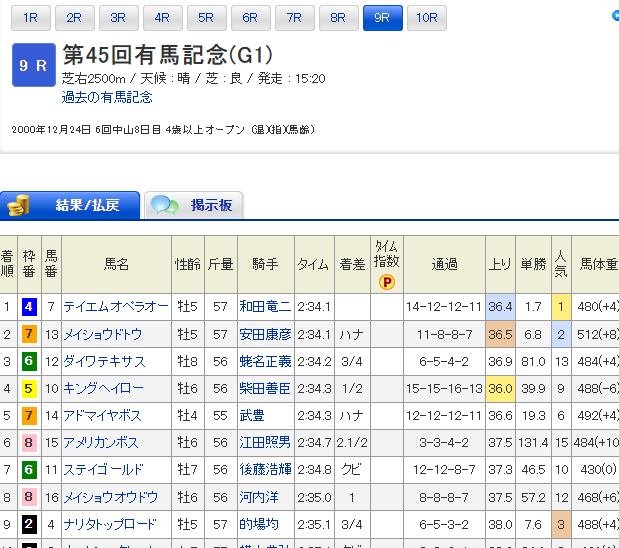
Task: Click the speech bubble icon on 掲示板 tab
Action: [165, 206]
